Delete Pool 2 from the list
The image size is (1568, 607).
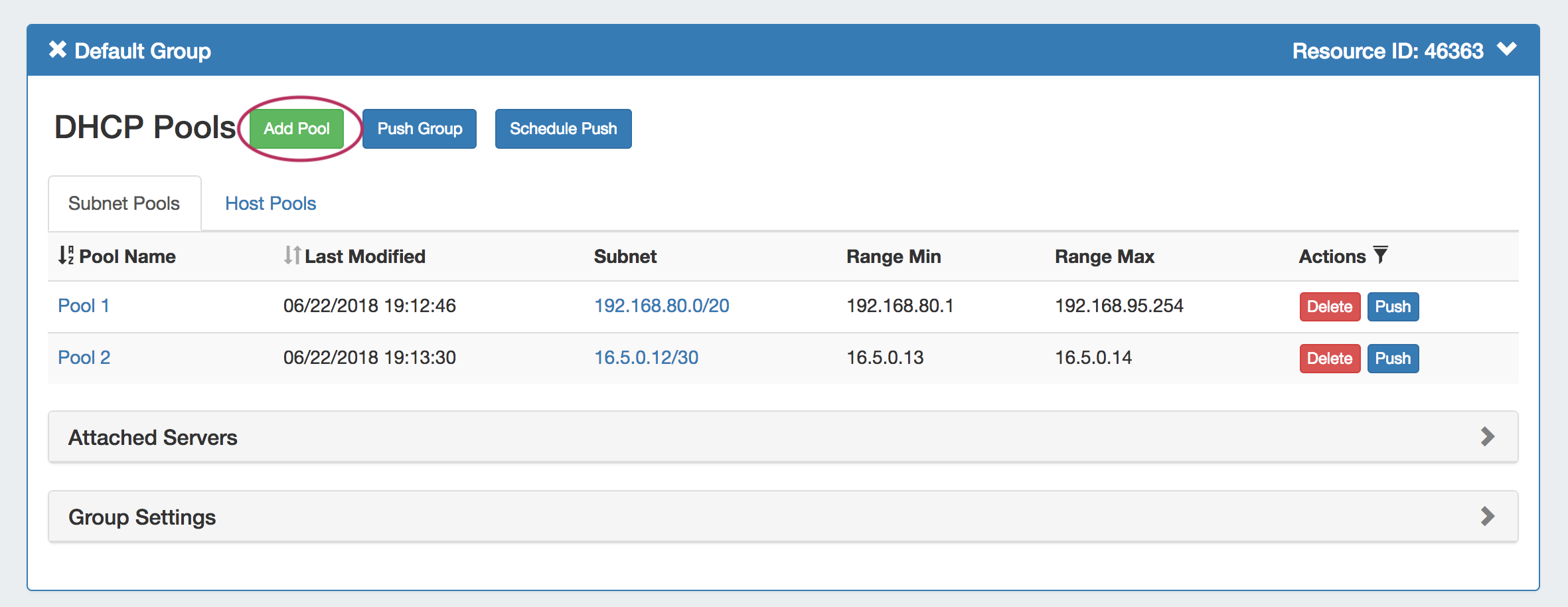1329,359
